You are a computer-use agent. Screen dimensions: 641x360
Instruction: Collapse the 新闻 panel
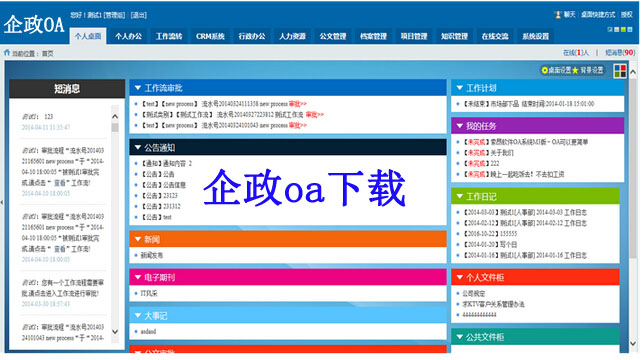click(138, 239)
